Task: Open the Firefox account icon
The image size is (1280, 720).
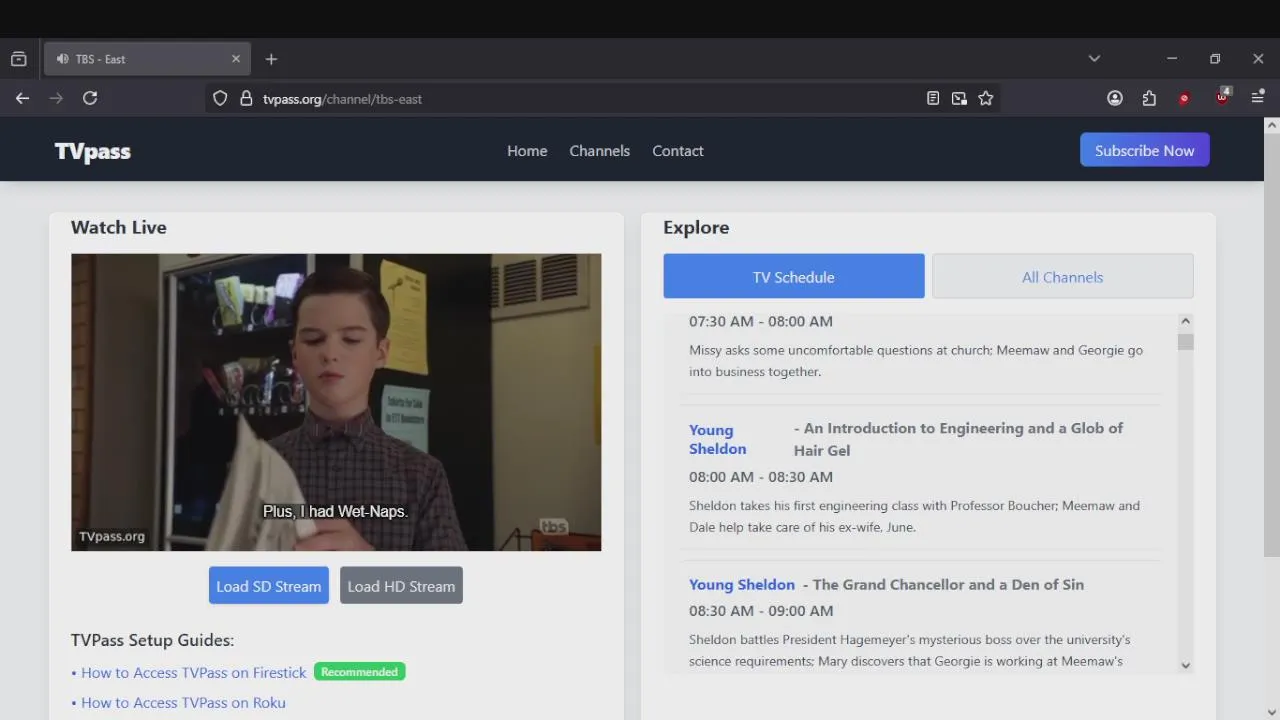Action: point(1115,98)
